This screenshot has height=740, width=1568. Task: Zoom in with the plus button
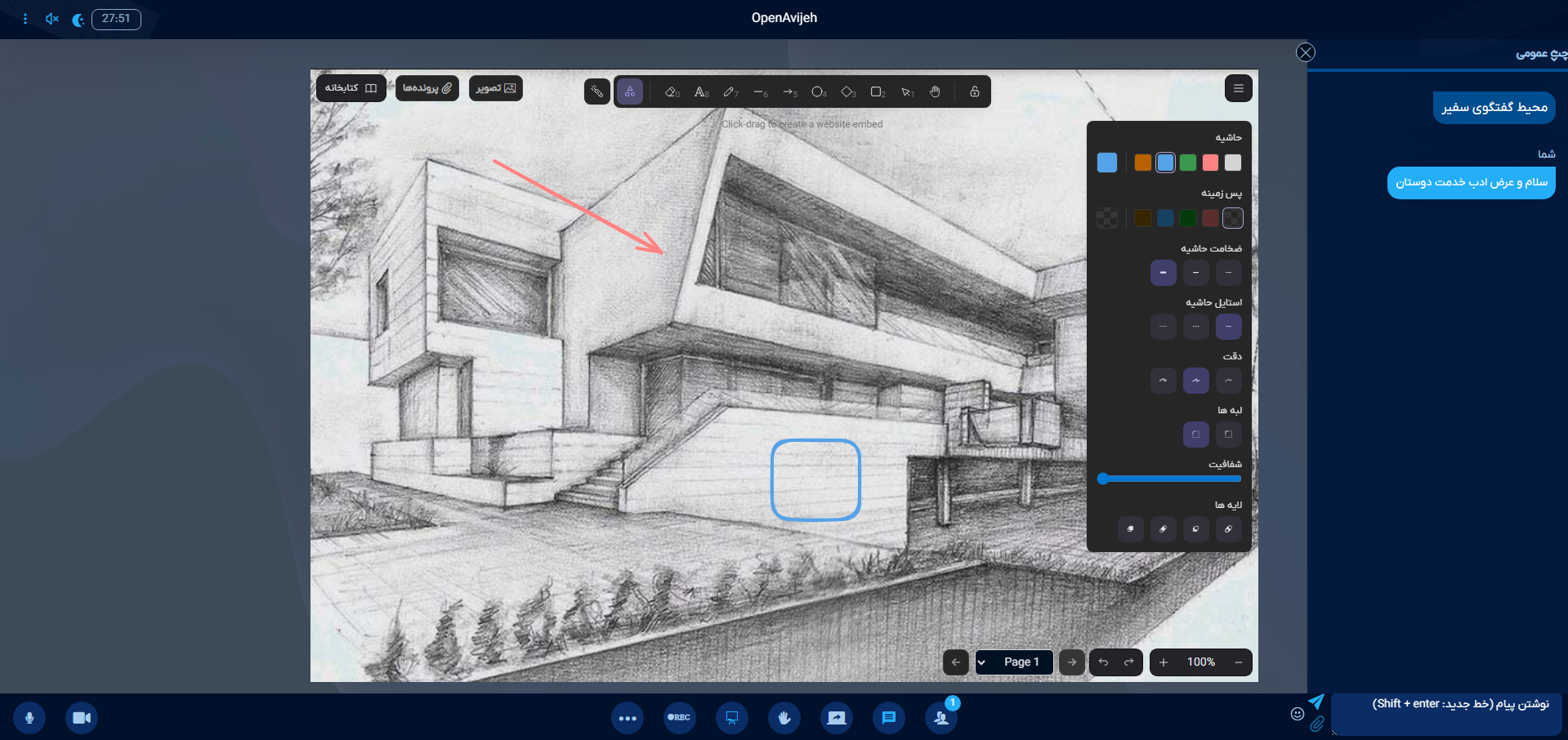(1164, 662)
